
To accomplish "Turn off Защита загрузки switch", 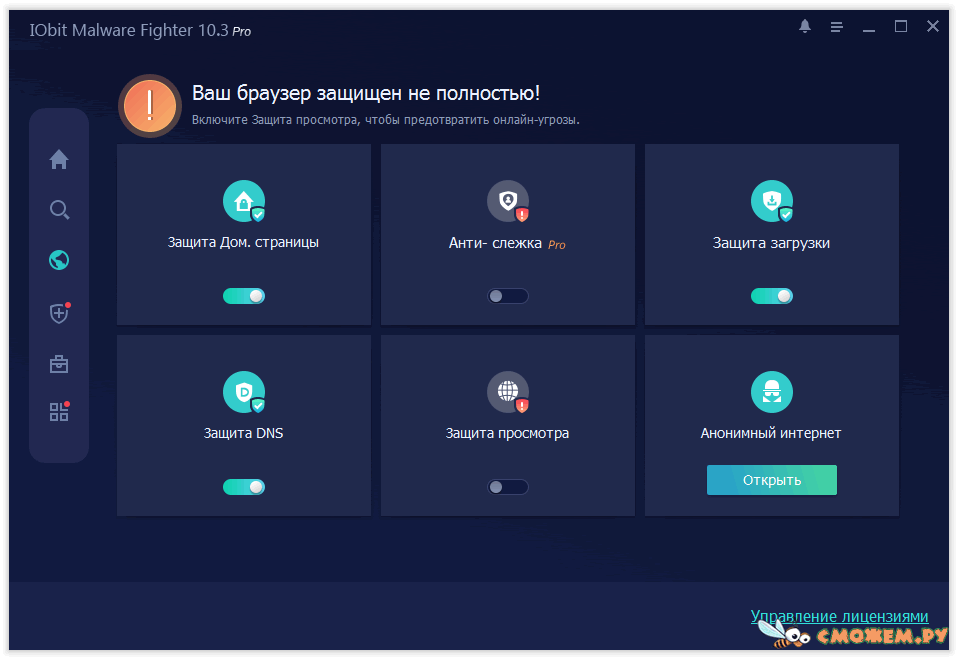I will pyautogui.click(x=772, y=296).
